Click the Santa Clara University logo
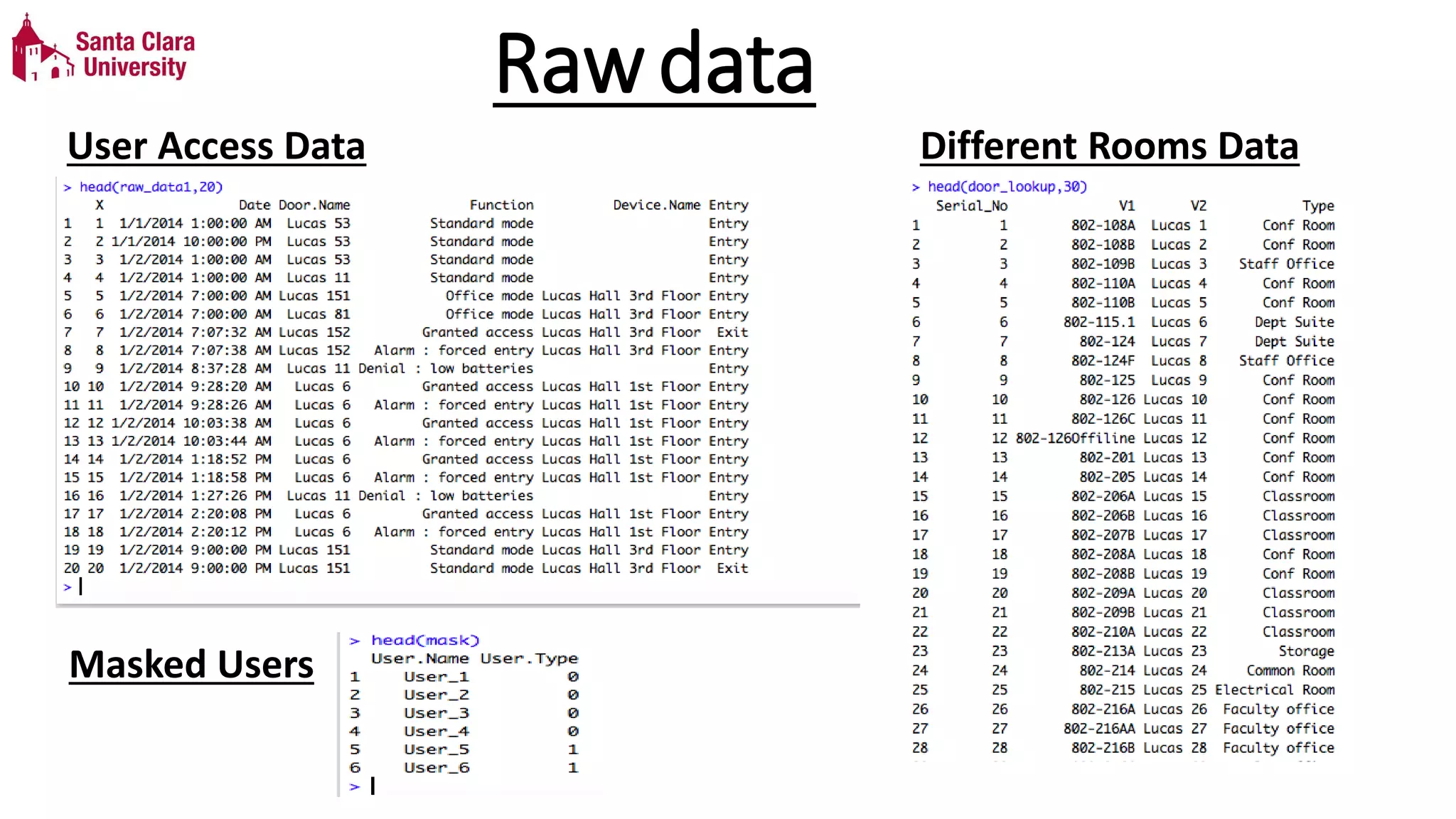Viewport: 1456px width, 819px height. [x=104, y=48]
